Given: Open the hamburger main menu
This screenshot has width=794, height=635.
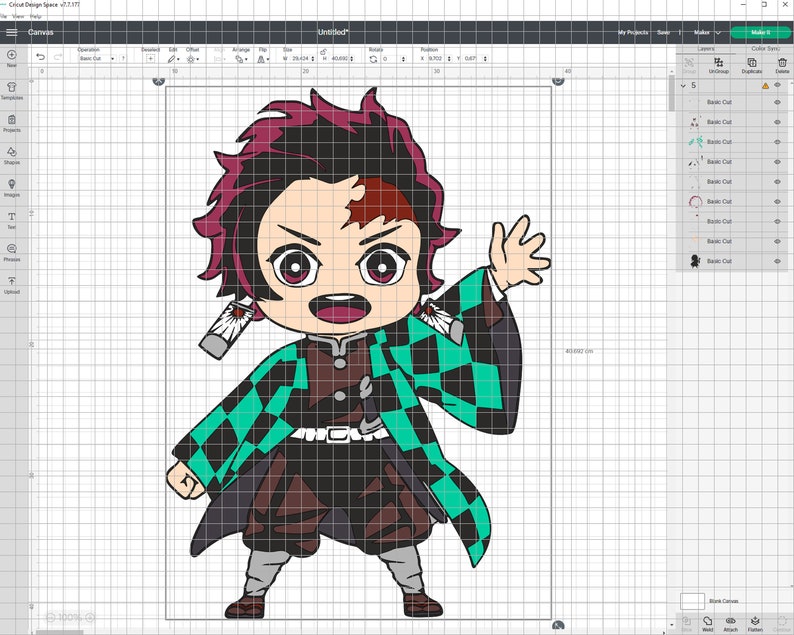Looking at the screenshot, I should (12, 32).
